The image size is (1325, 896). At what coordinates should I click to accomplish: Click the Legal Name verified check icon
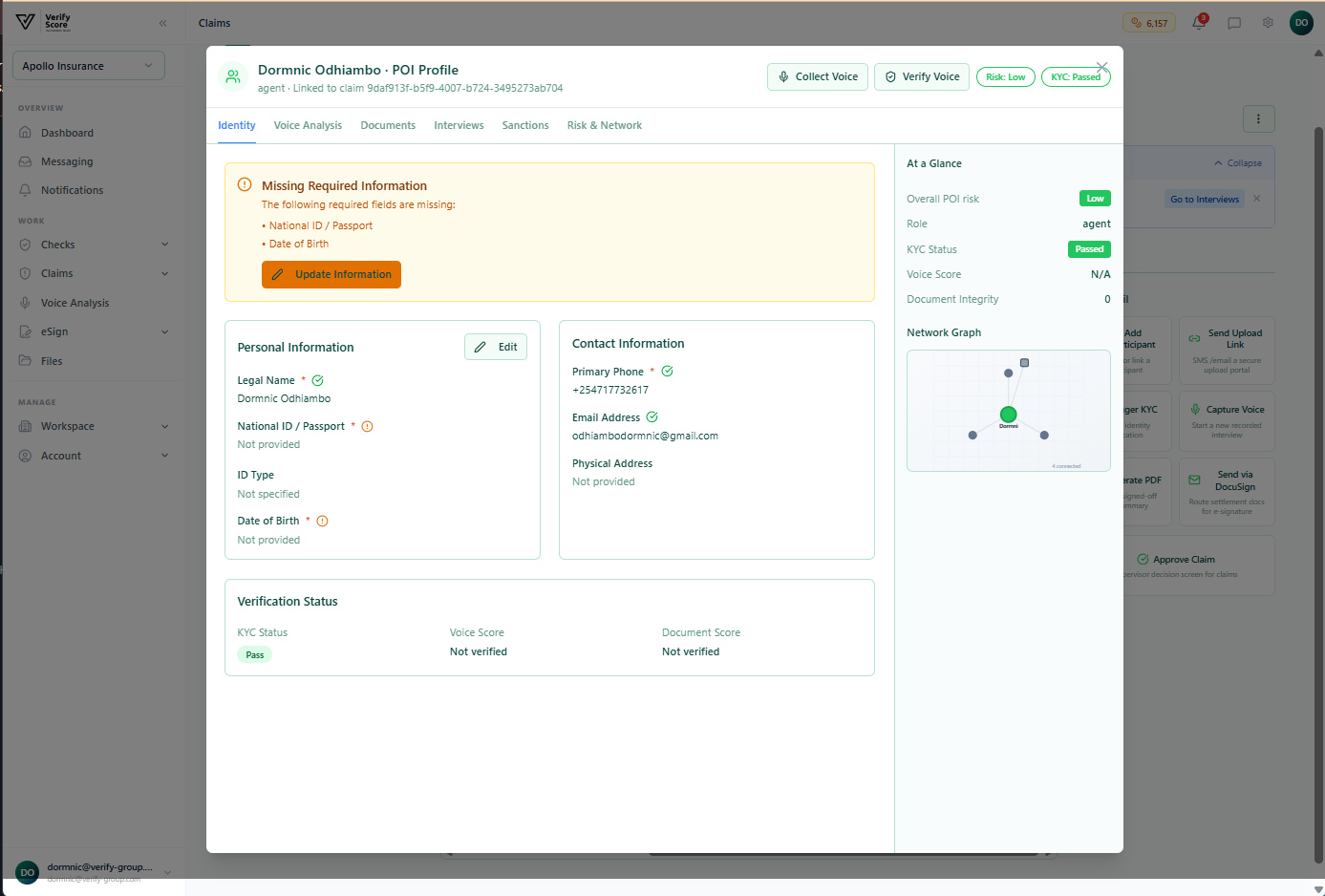[x=318, y=380]
